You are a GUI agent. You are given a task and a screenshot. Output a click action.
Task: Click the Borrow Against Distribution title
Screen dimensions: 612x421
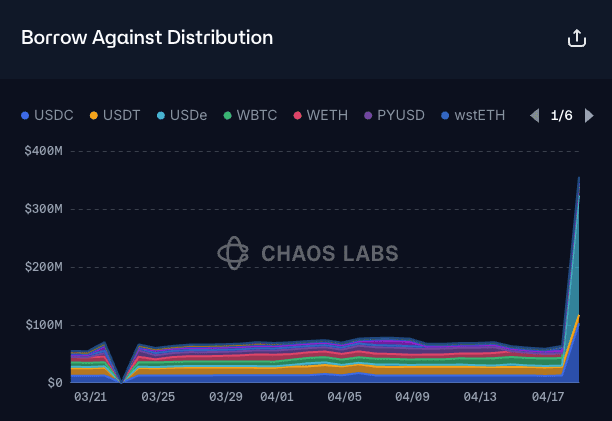(147, 38)
